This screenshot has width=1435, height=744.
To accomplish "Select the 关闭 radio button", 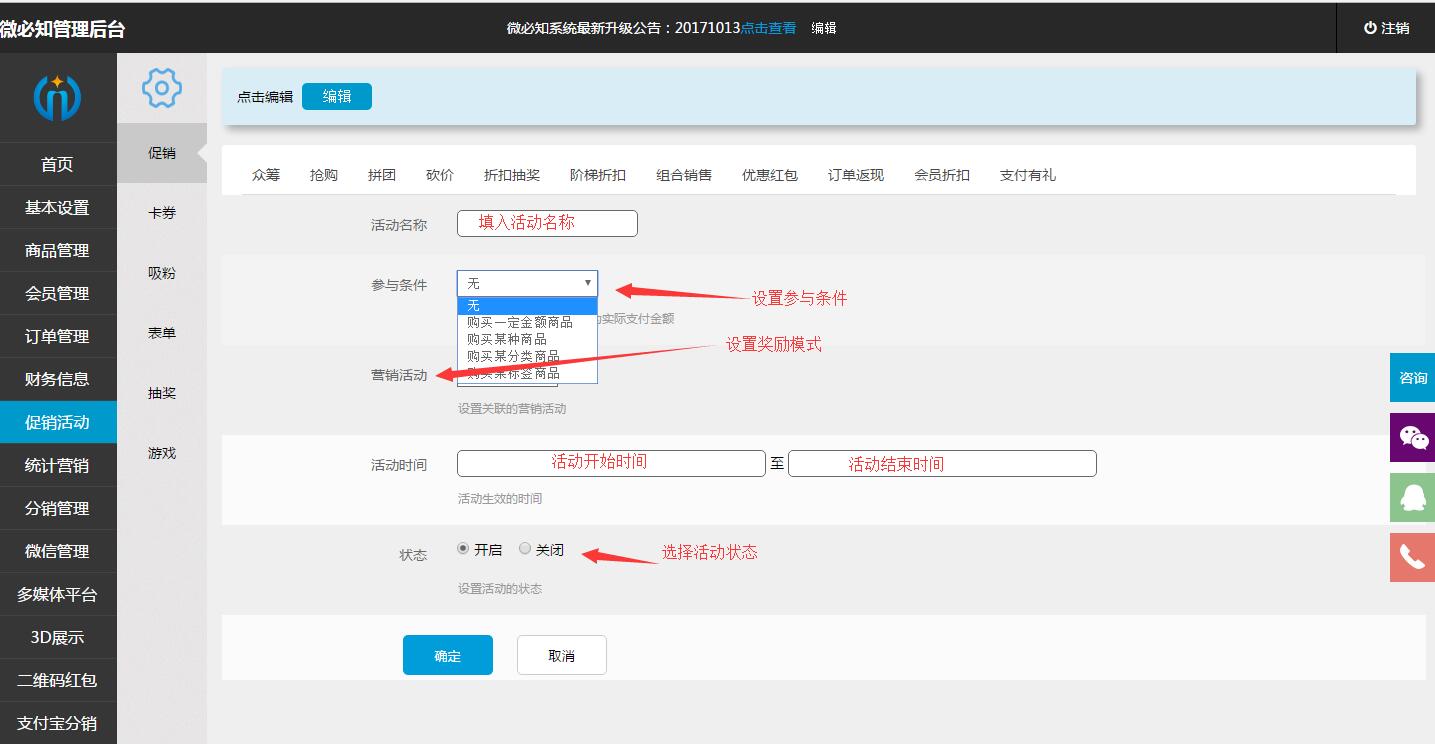I will point(525,548).
